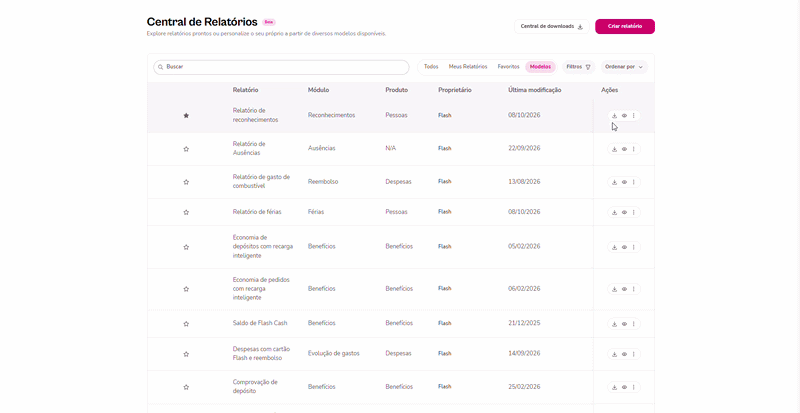Viewport: 800px width, 413px height.
Task: Download the Relatório de reconhecimentos report
Action: point(614,116)
